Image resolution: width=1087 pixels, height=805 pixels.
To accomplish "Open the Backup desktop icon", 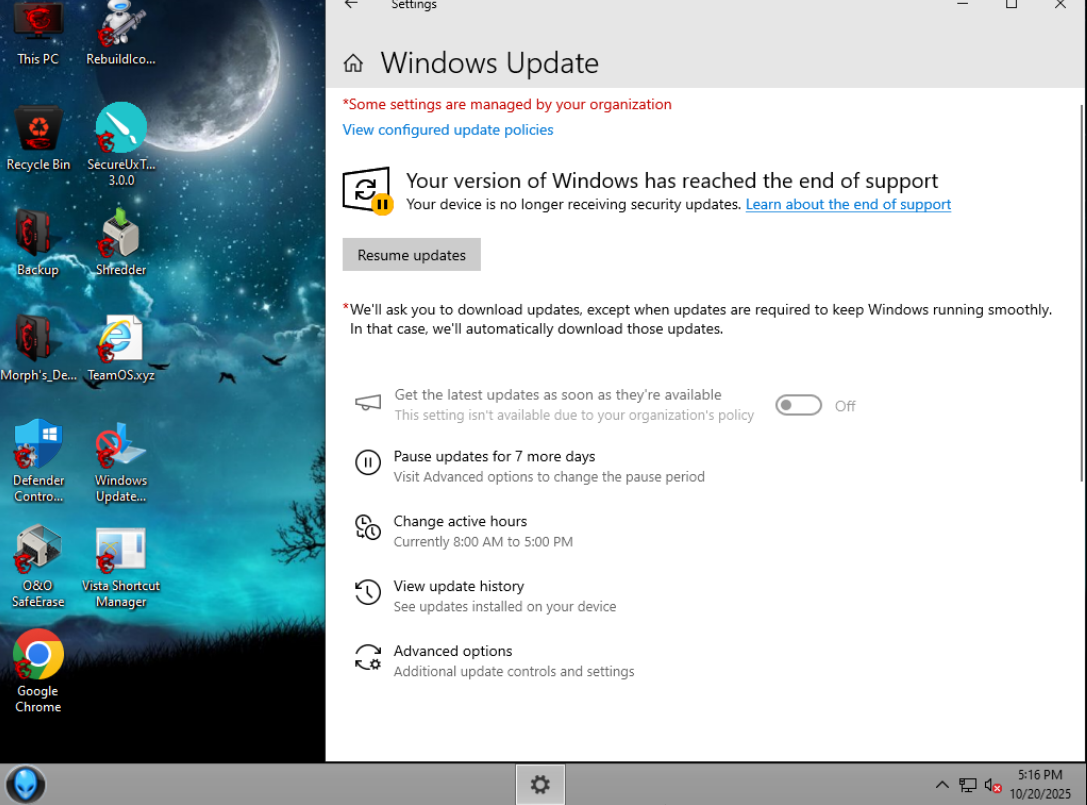I will [x=38, y=243].
